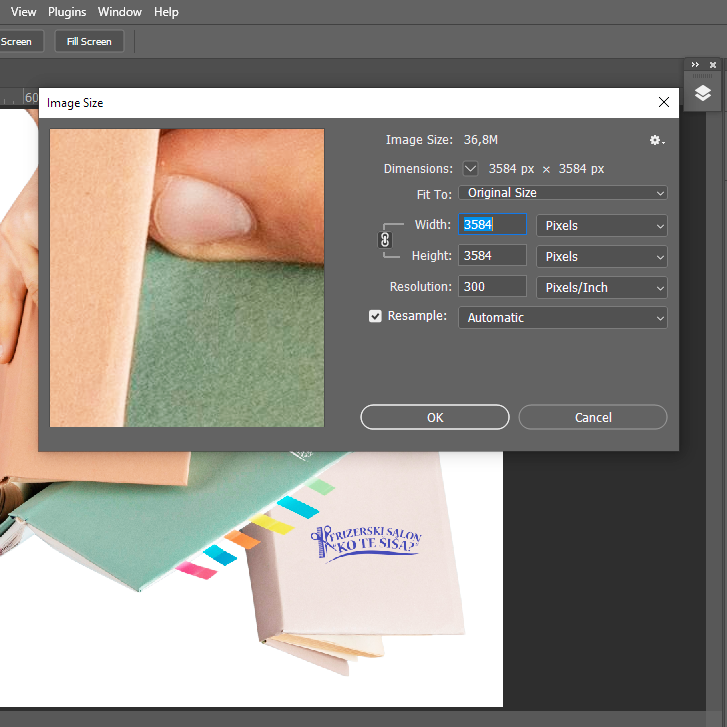Change Width units dropdown from Pixels
The height and width of the screenshot is (727, 727).
tap(602, 226)
